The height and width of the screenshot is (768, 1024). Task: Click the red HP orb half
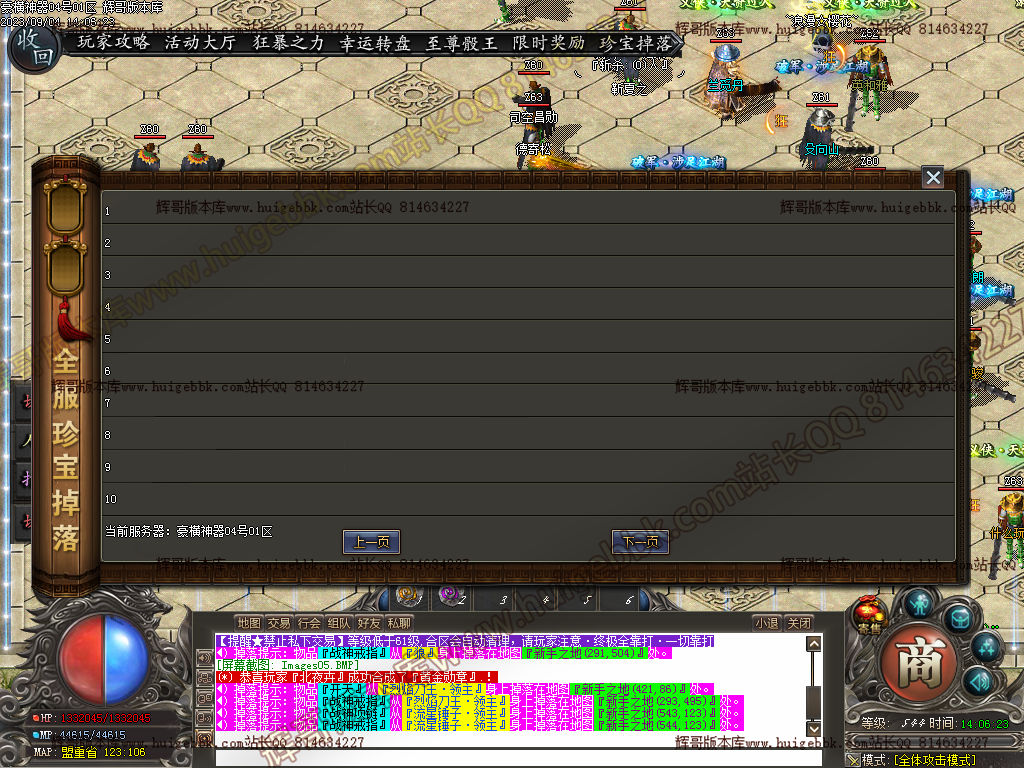[82, 660]
